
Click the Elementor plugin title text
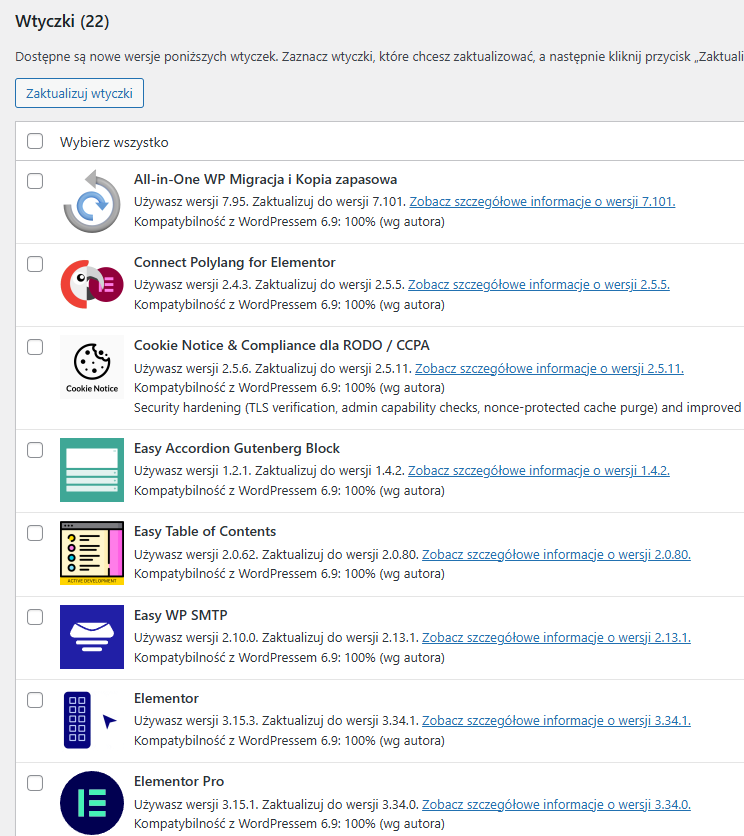(x=166, y=698)
